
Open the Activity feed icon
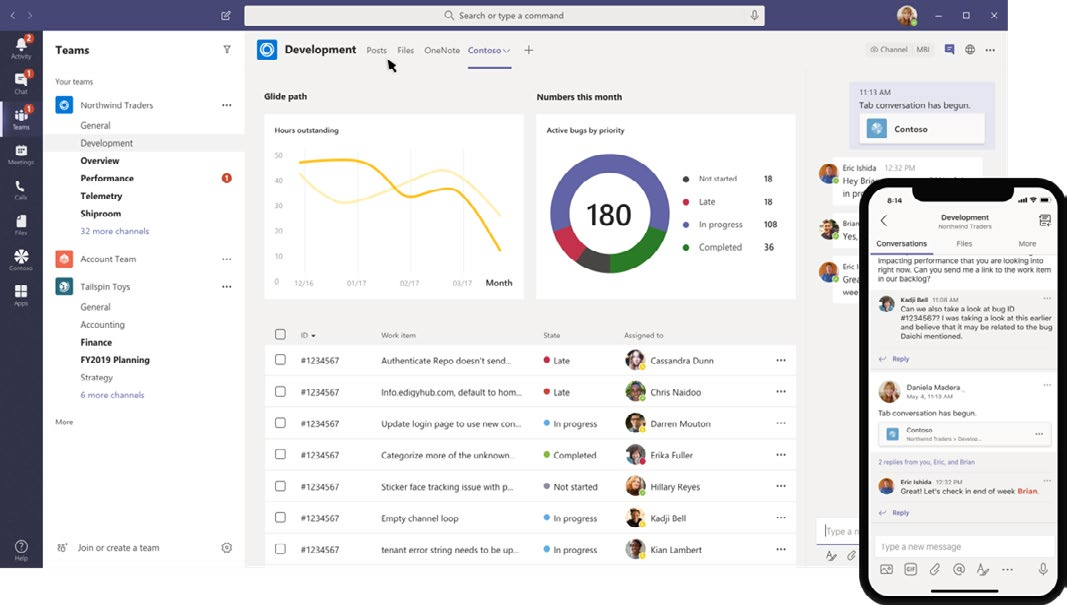21,47
